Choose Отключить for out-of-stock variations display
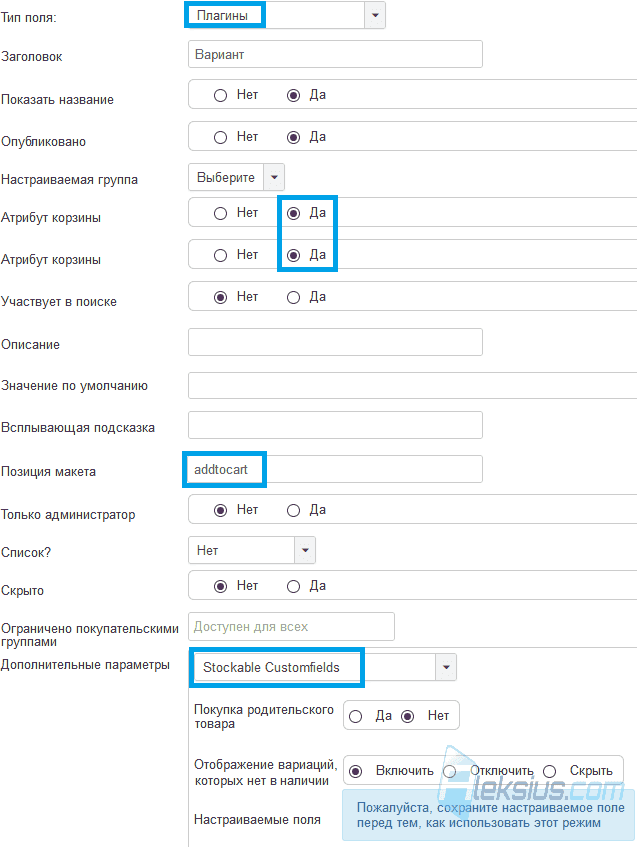Viewport: 637px width, 847px height. tap(450, 771)
